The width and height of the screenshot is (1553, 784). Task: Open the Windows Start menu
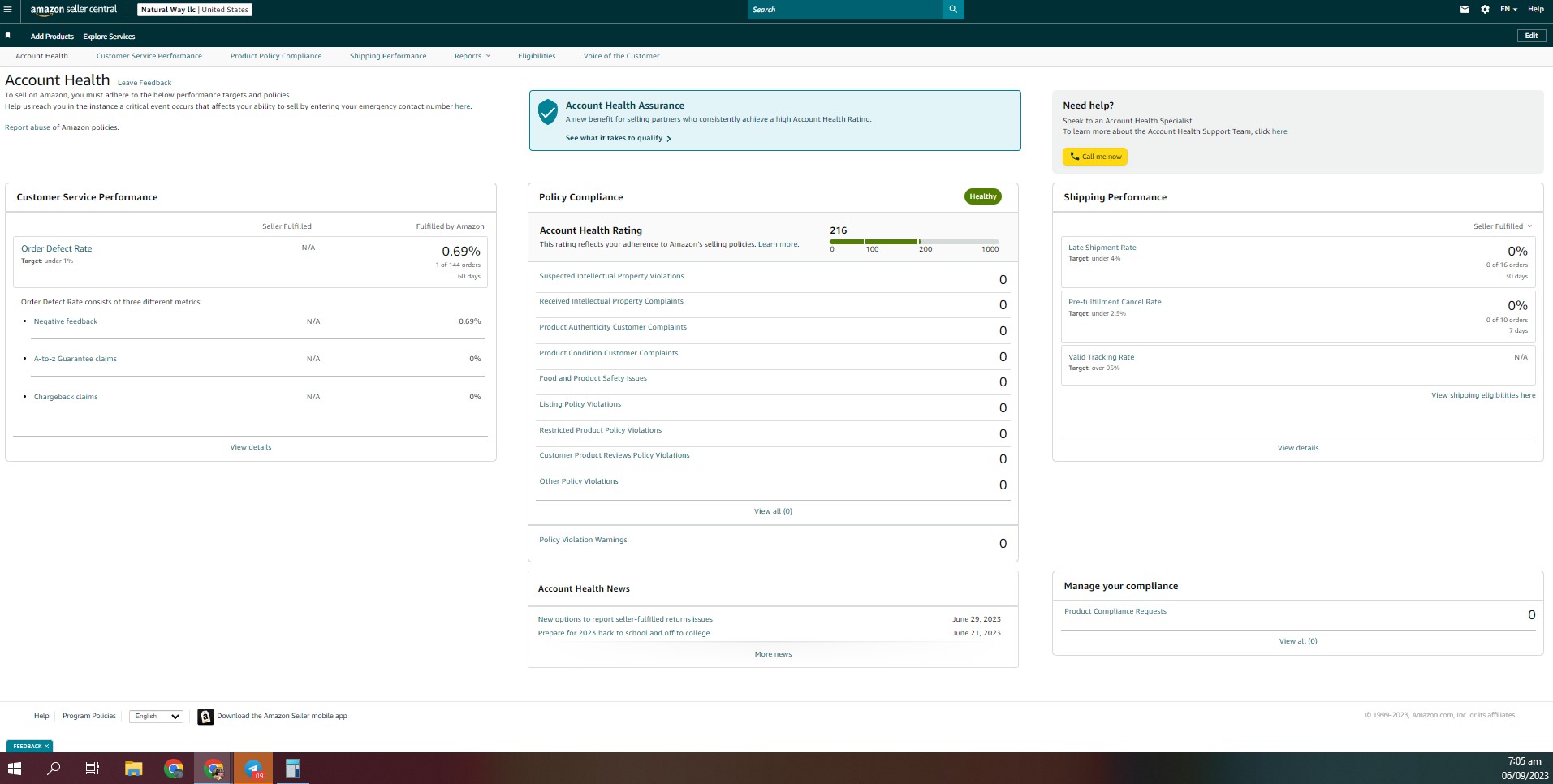click(15, 768)
